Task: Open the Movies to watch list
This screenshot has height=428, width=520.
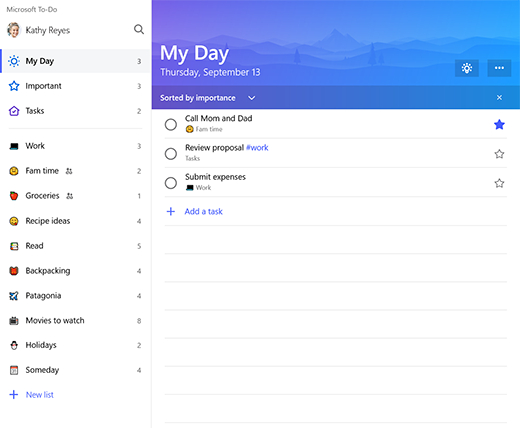Action: click(76, 321)
